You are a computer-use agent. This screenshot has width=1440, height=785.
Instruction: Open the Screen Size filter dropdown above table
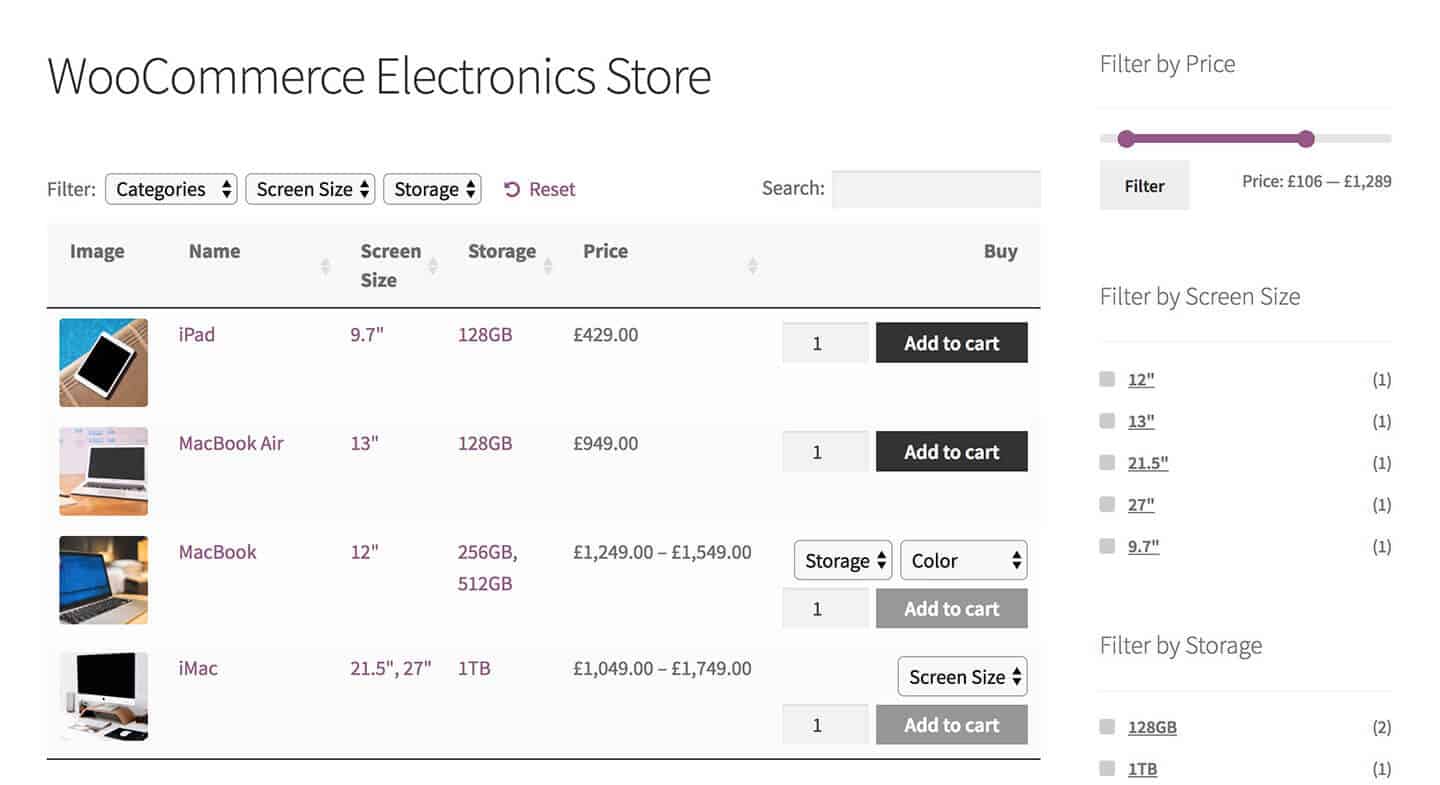[x=310, y=189]
